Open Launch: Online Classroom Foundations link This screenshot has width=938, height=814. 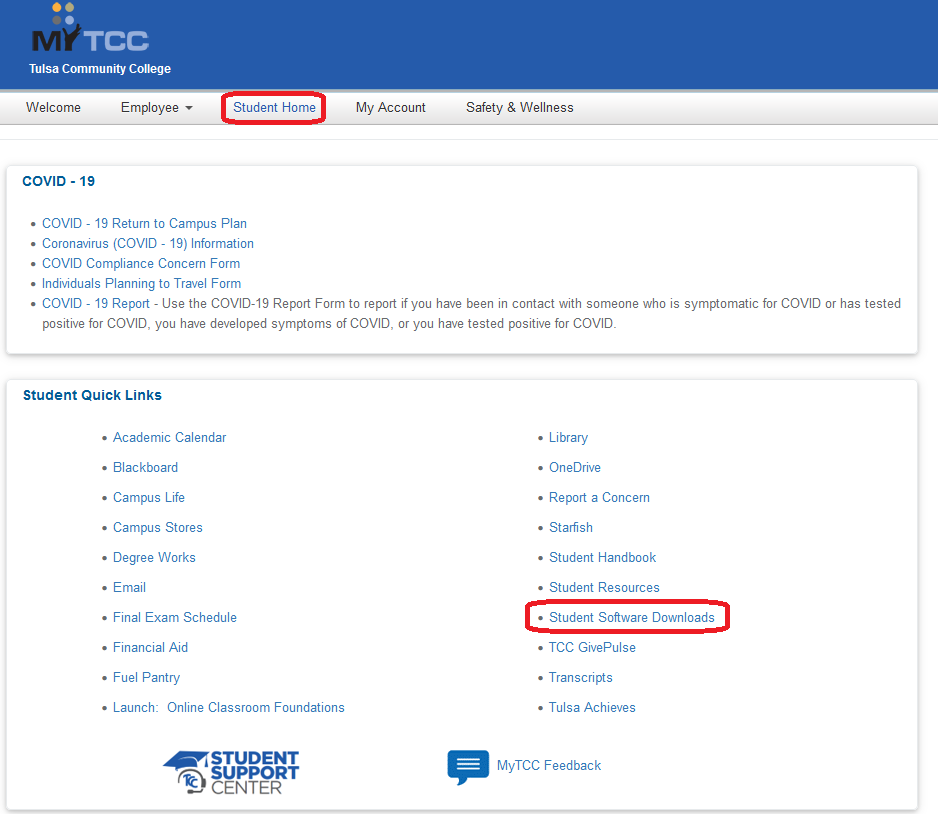point(229,708)
